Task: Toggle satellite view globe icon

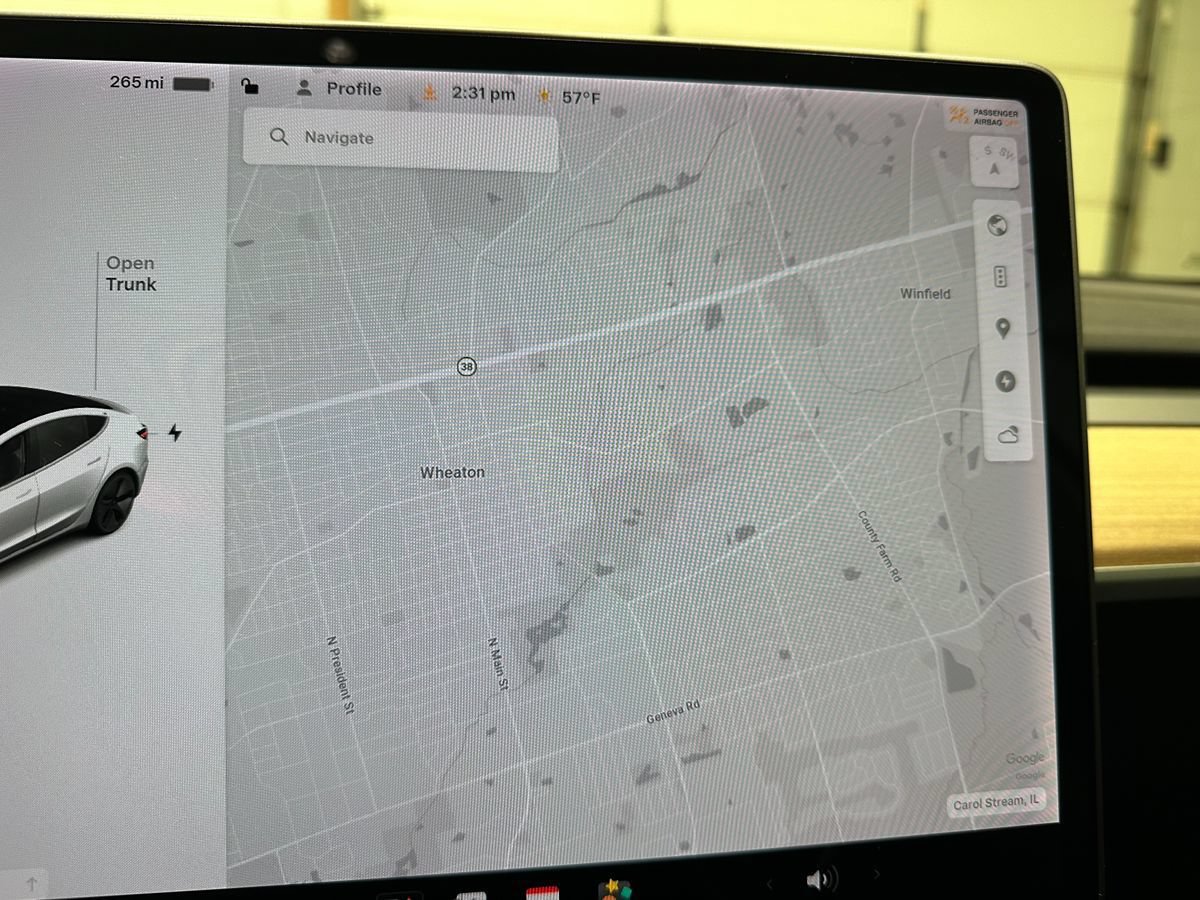Action: tap(997, 227)
